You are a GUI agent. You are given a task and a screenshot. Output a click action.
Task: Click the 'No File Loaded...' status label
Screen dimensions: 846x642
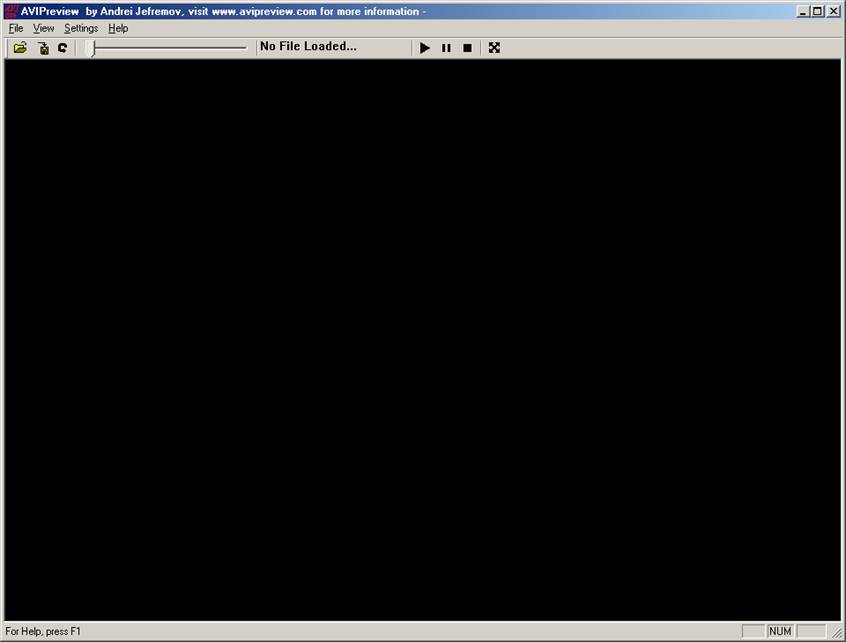(x=308, y=46)
